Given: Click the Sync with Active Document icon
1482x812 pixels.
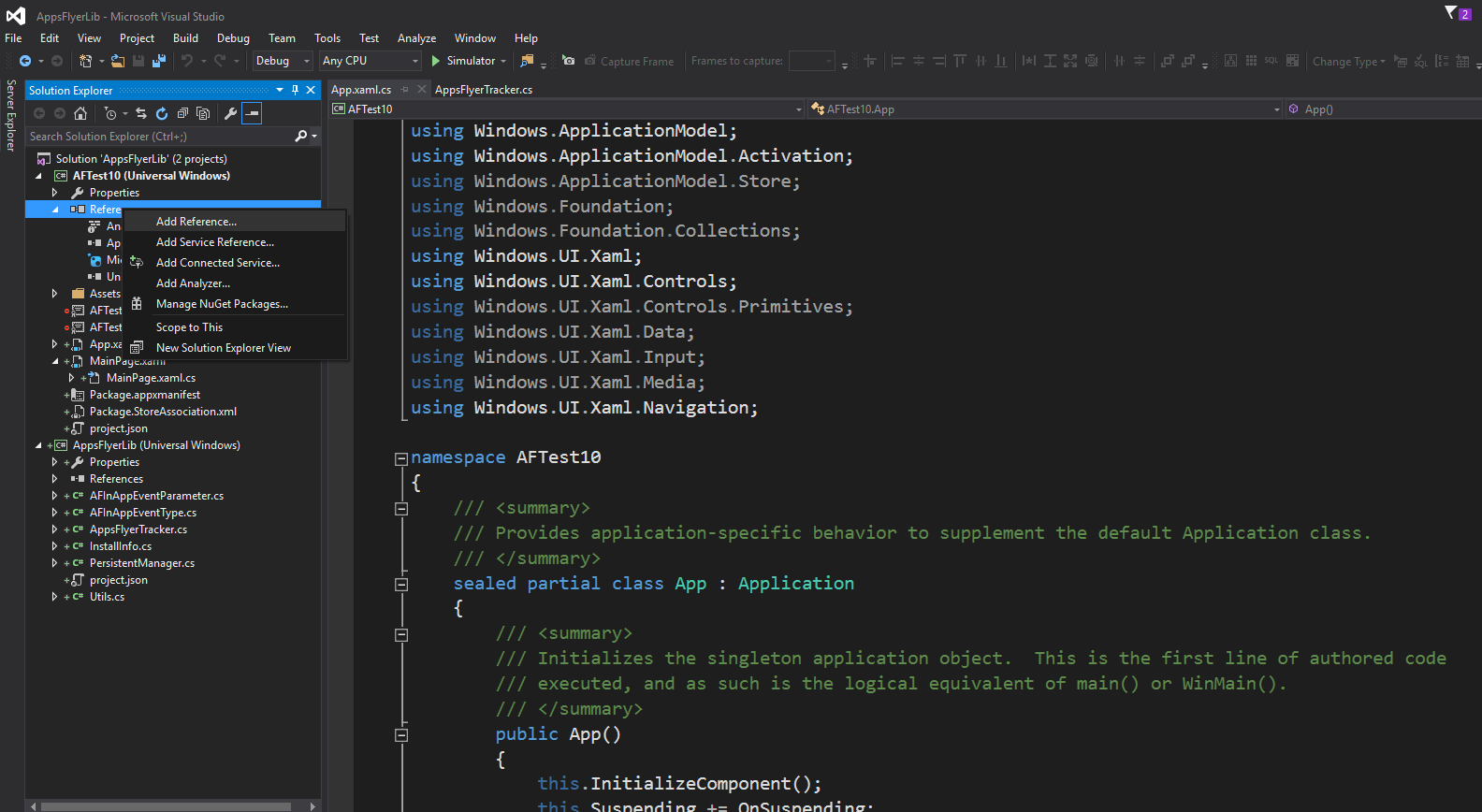Looking at the screenshot, I should click(141, 113).
